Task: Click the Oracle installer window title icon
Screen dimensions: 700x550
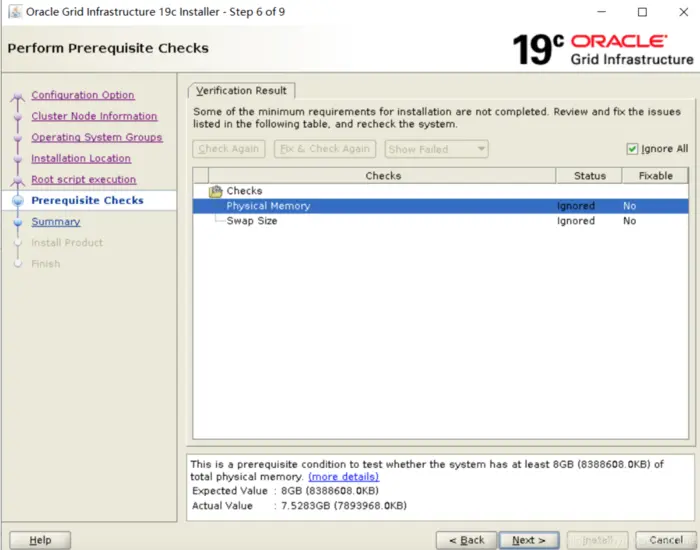Action: [15, 12]
